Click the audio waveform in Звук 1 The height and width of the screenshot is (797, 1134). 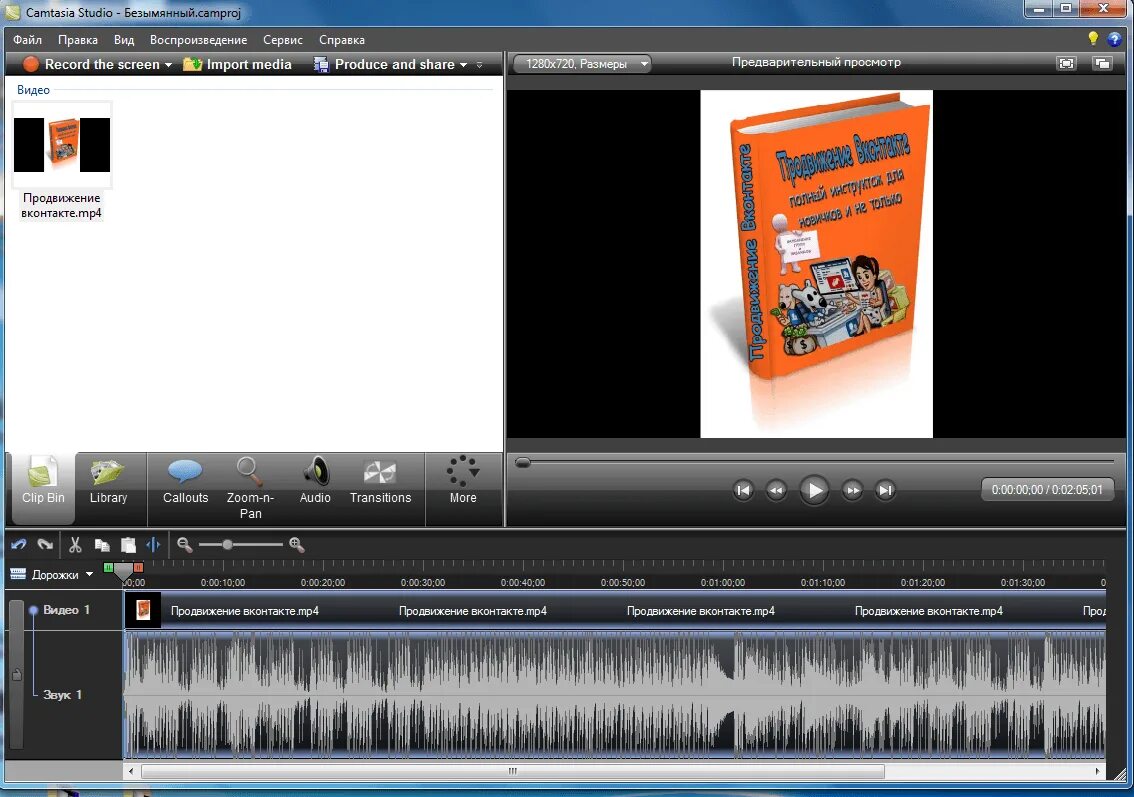click(x=615, y=694)
